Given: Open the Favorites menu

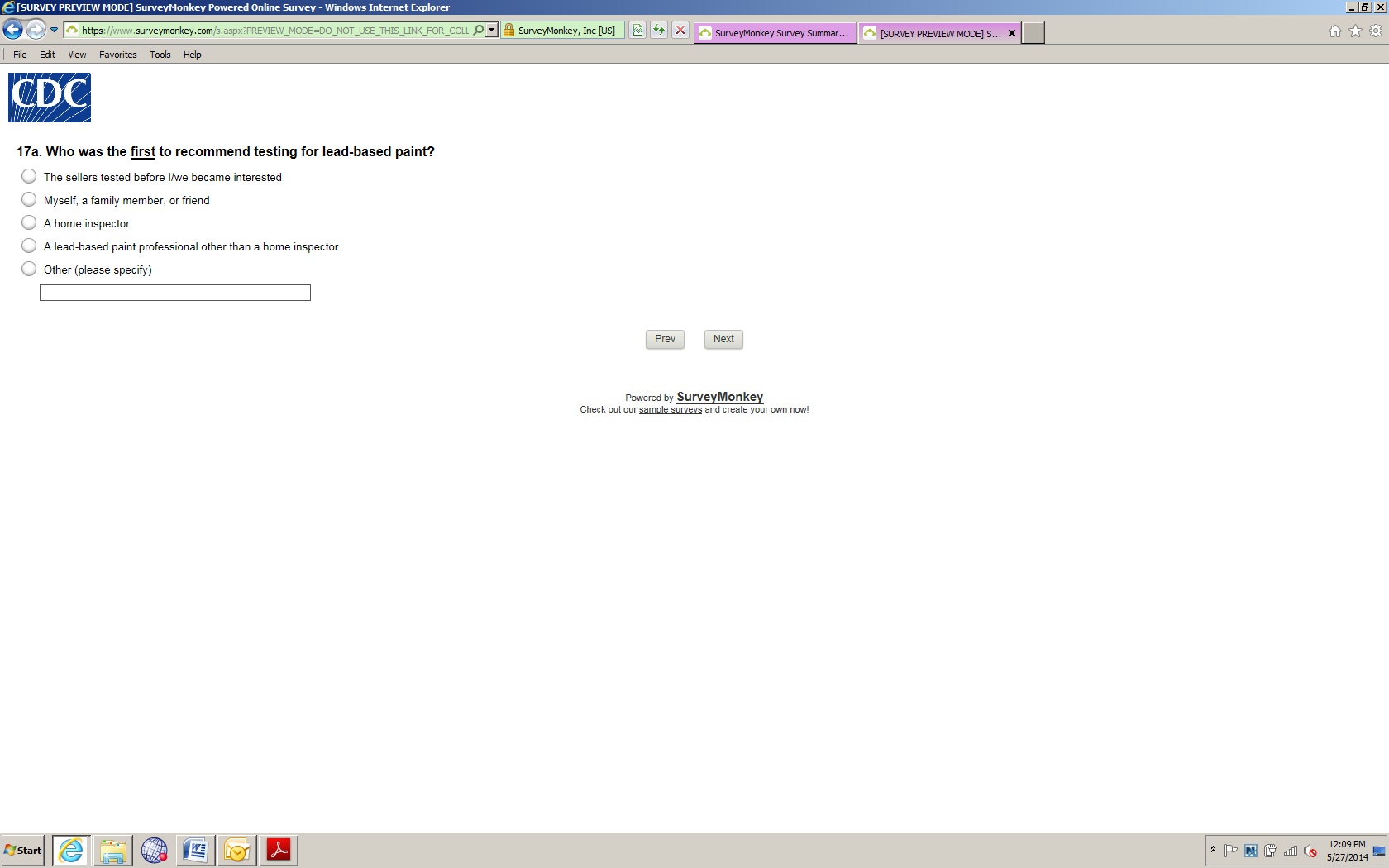Looking at the screenshot, I should (118, 55).
